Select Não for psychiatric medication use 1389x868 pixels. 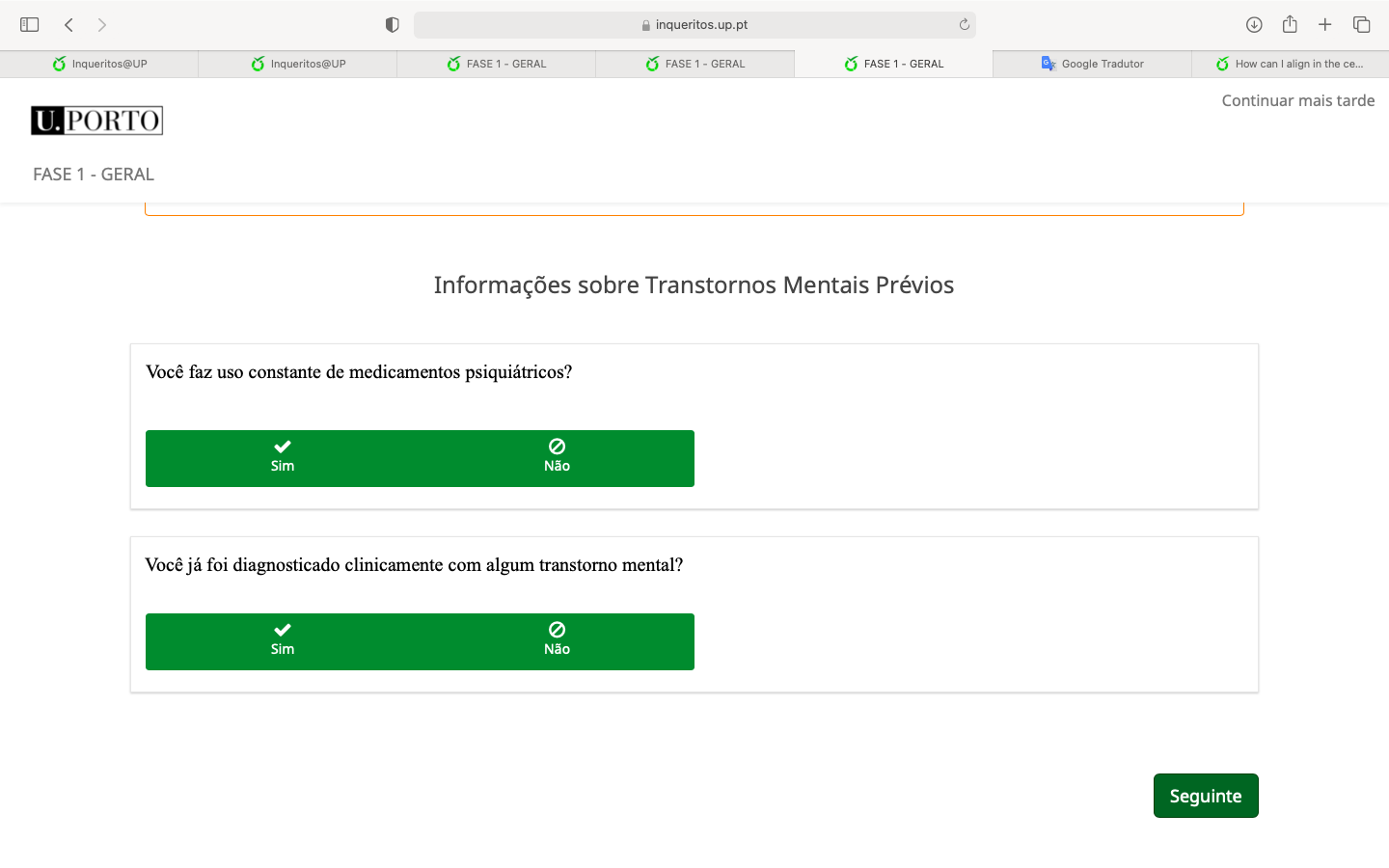click(557, 458)
